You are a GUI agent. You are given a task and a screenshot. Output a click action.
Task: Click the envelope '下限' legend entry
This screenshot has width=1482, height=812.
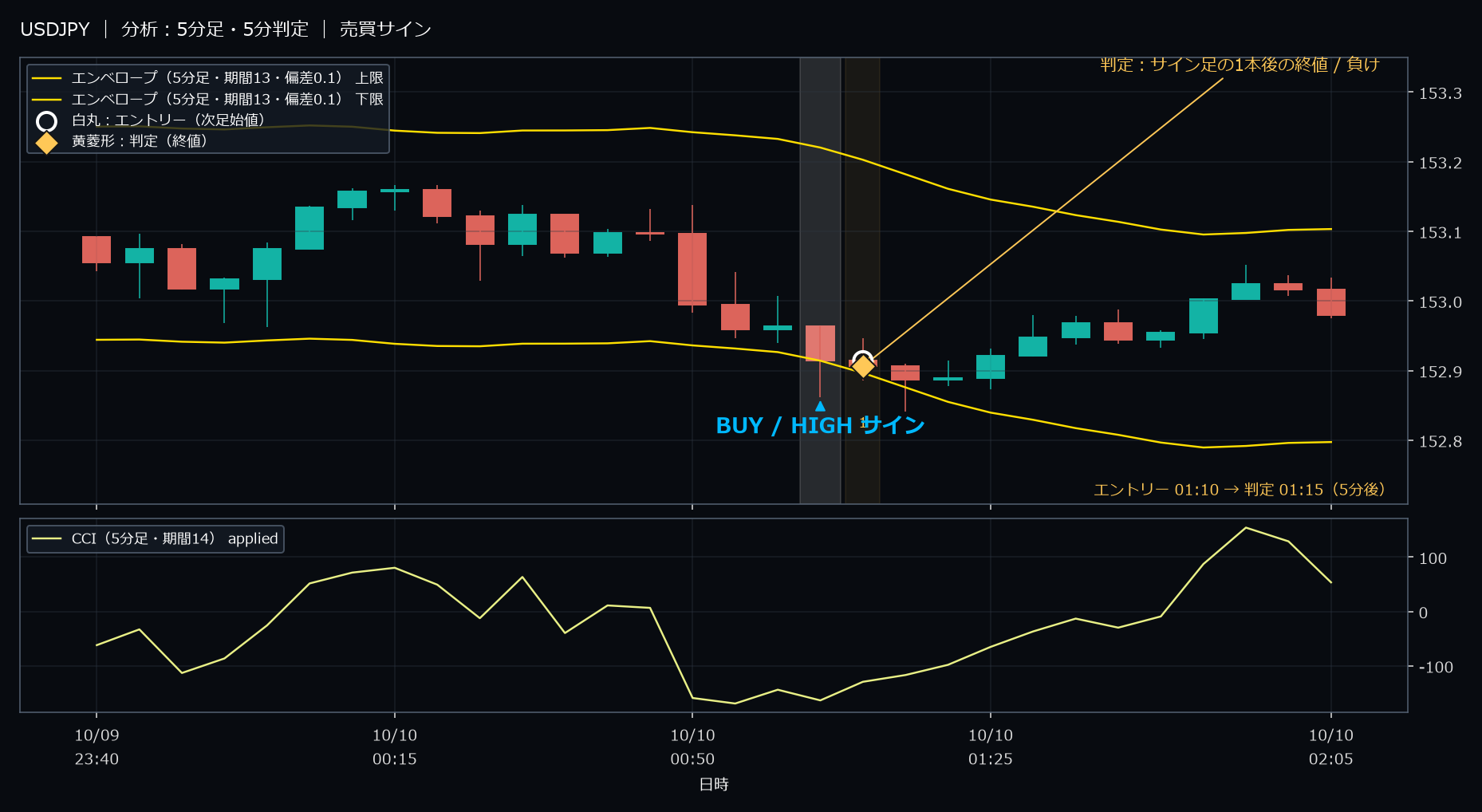208,100
